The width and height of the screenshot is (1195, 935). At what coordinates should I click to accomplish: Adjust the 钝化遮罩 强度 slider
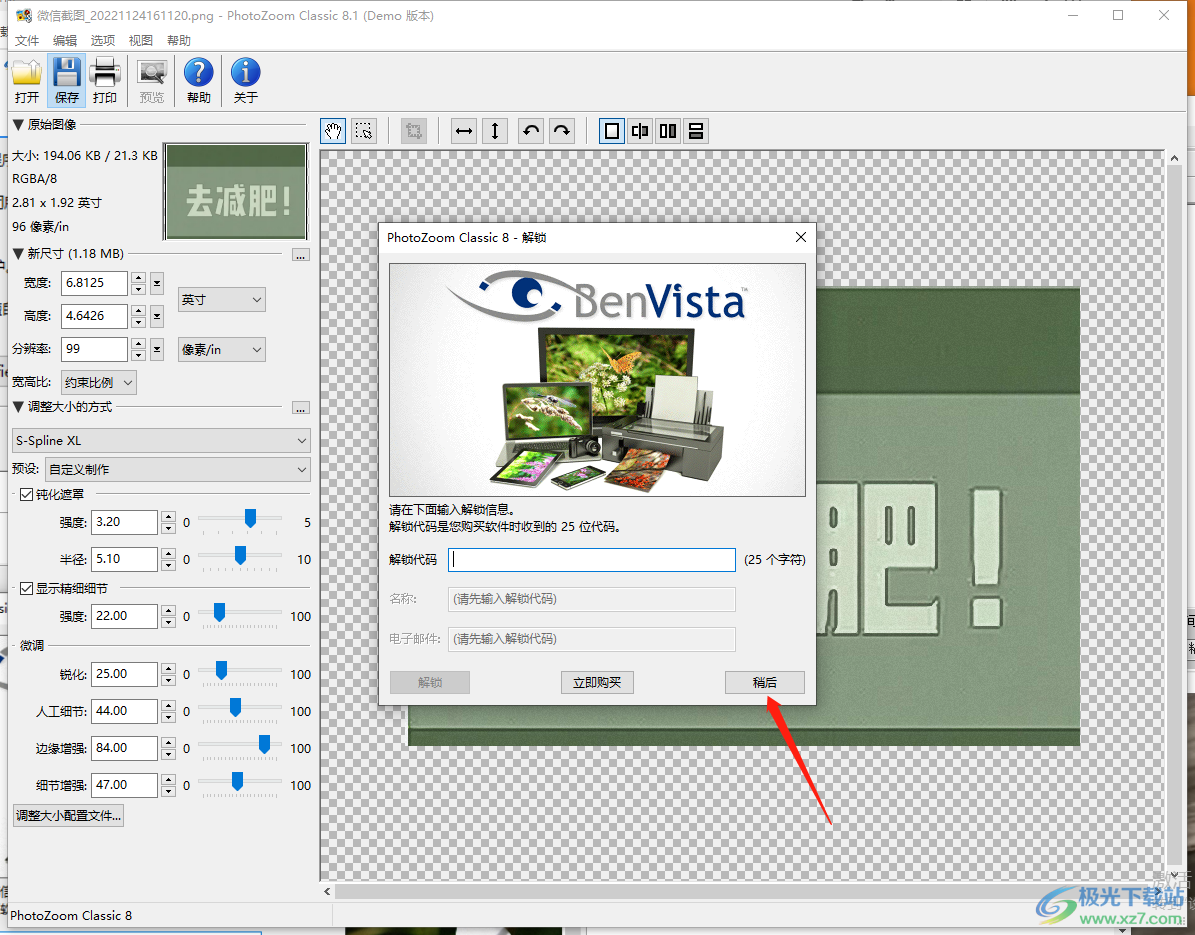pyautogui.click(x=250, y=519)
